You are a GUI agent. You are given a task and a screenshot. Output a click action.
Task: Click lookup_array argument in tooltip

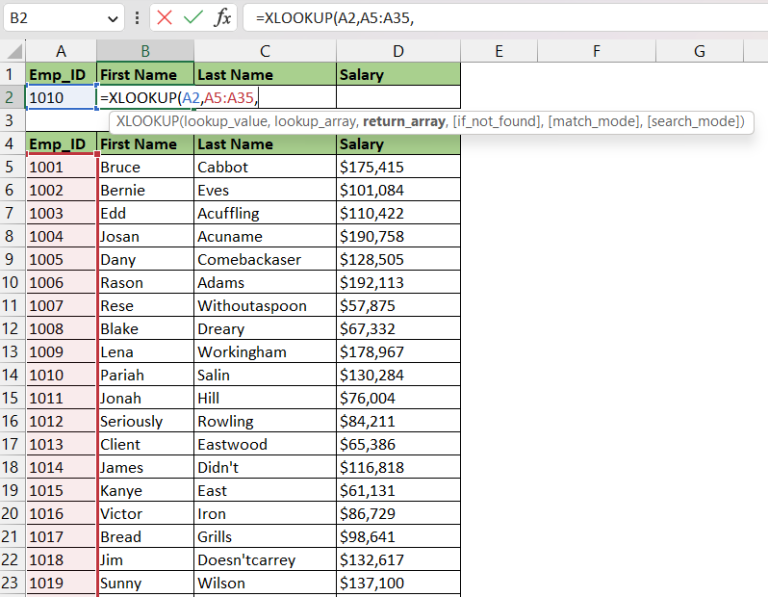click(x=315, y=121)
